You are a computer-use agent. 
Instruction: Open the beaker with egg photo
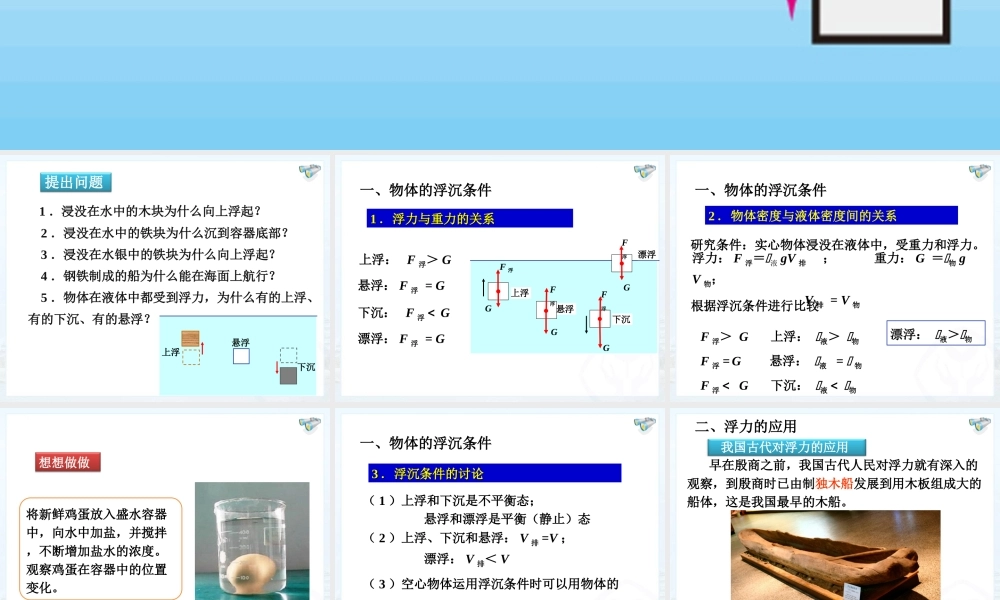[252, 541]
